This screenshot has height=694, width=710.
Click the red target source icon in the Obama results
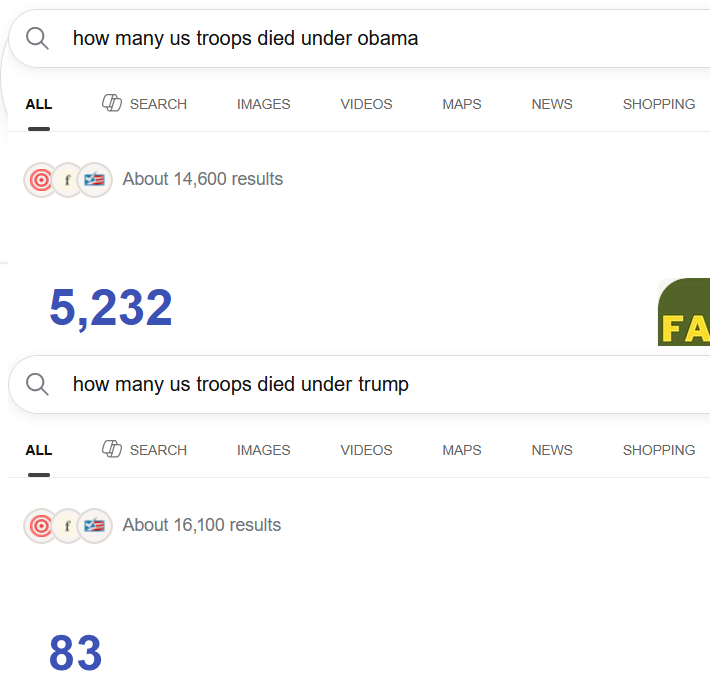41,180
